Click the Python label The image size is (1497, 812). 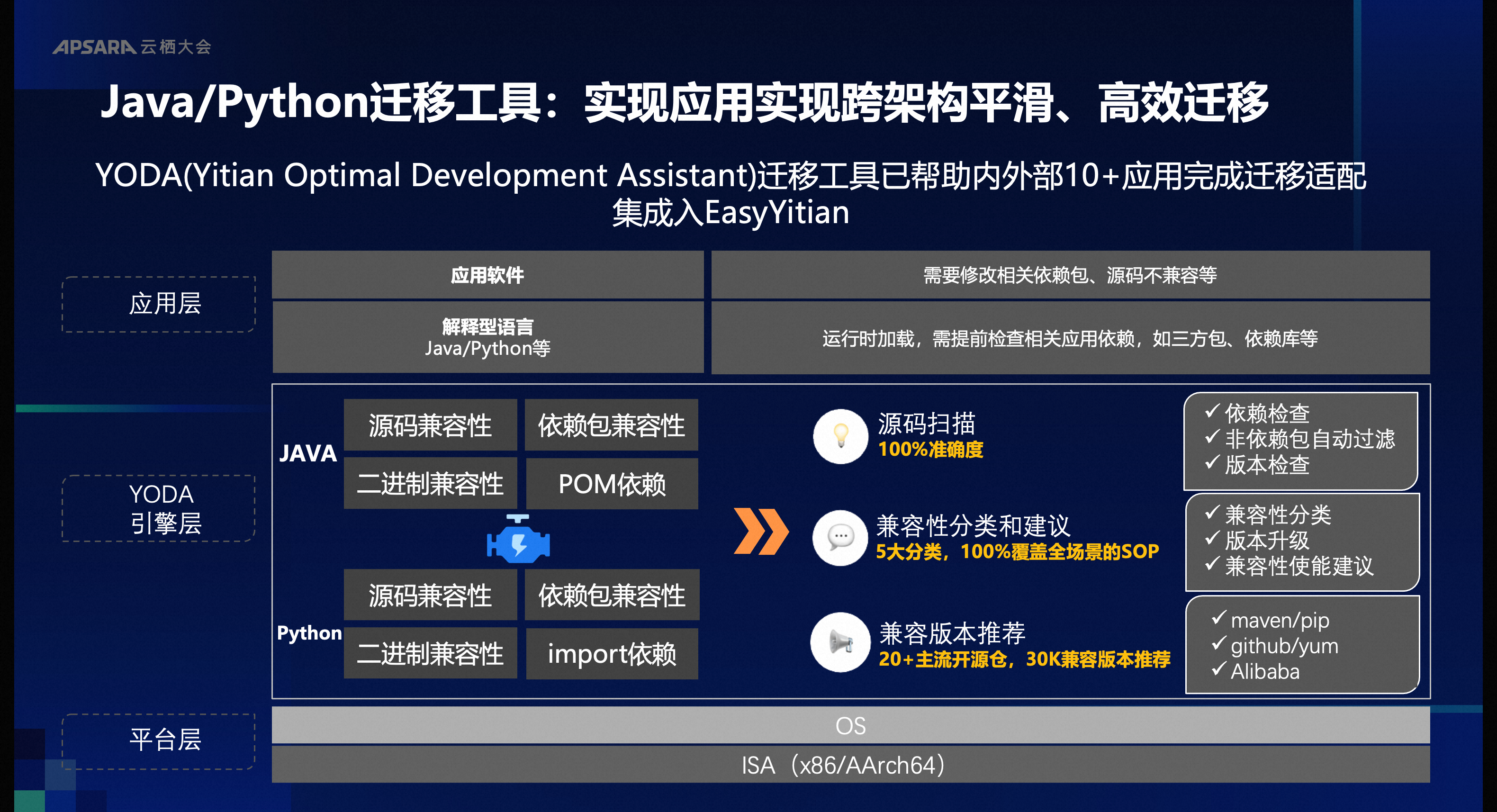pyautogui.click(x=309, y=633)
